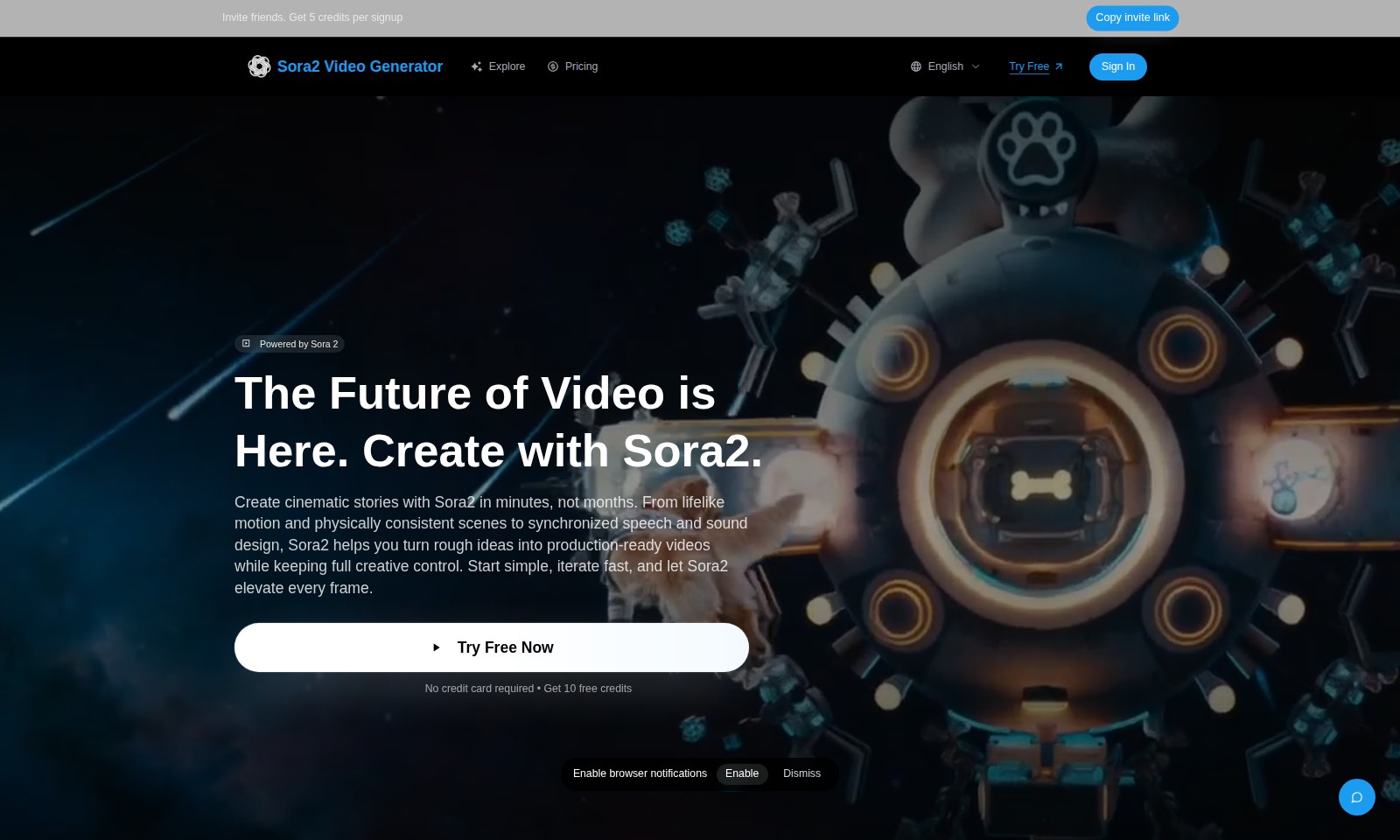Click the Powered by Sora 2 badge icon
Image resolution: width=1400 pixels, height=840 pixels.
pyautogui.click(x=246, y=344)
